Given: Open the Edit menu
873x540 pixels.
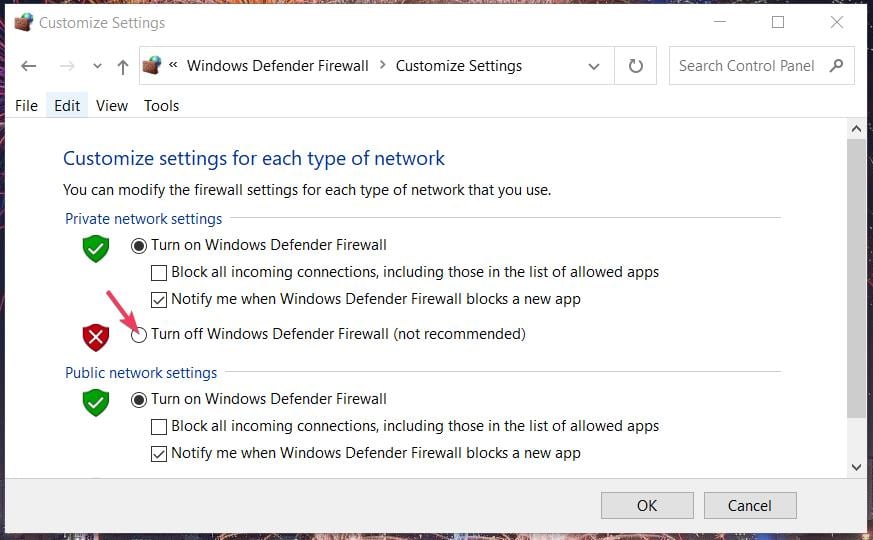Looking at the screenshot, I should point(67,105).
